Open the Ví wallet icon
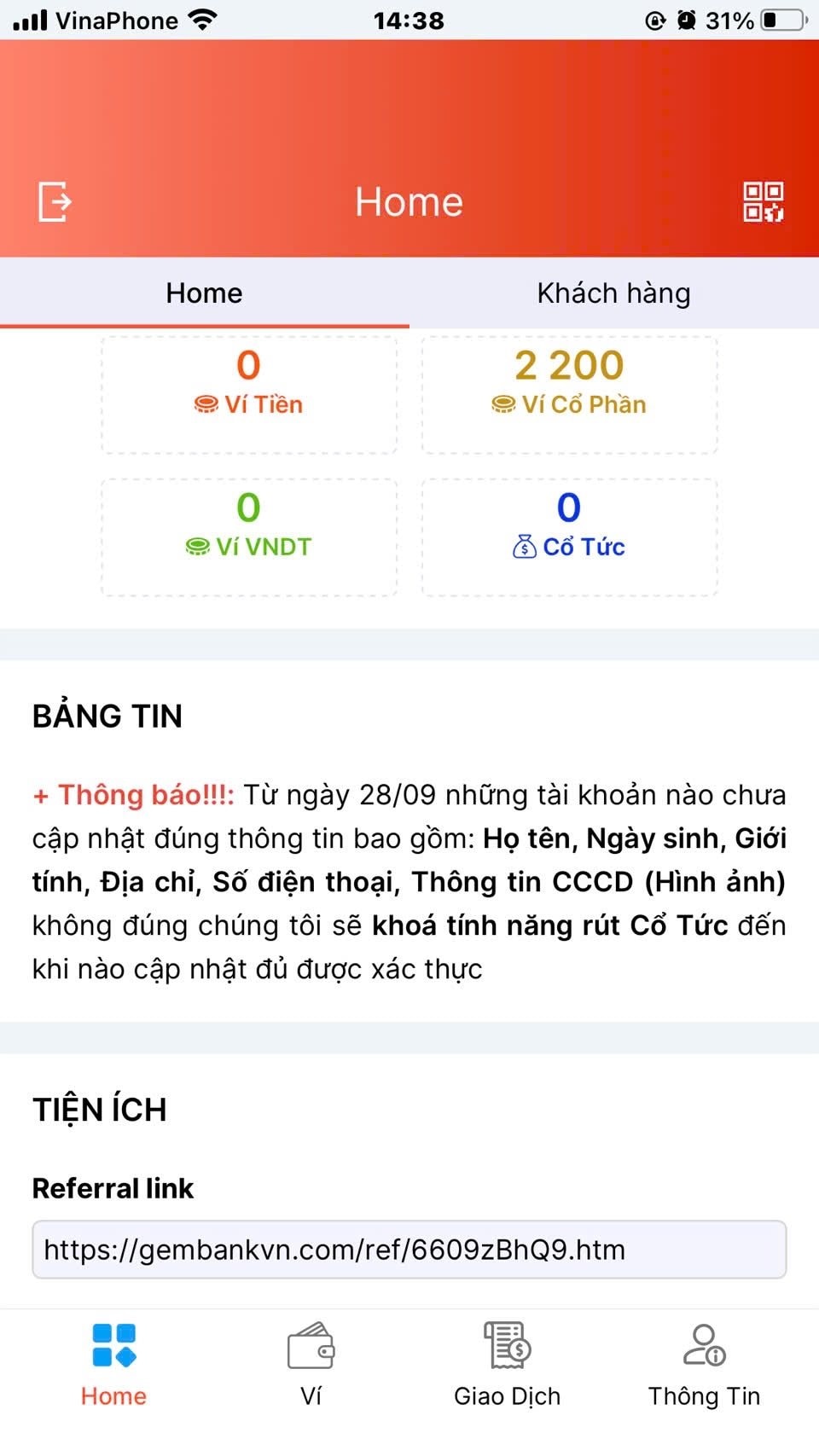The image size is (819, 1456). point(311,1346)
